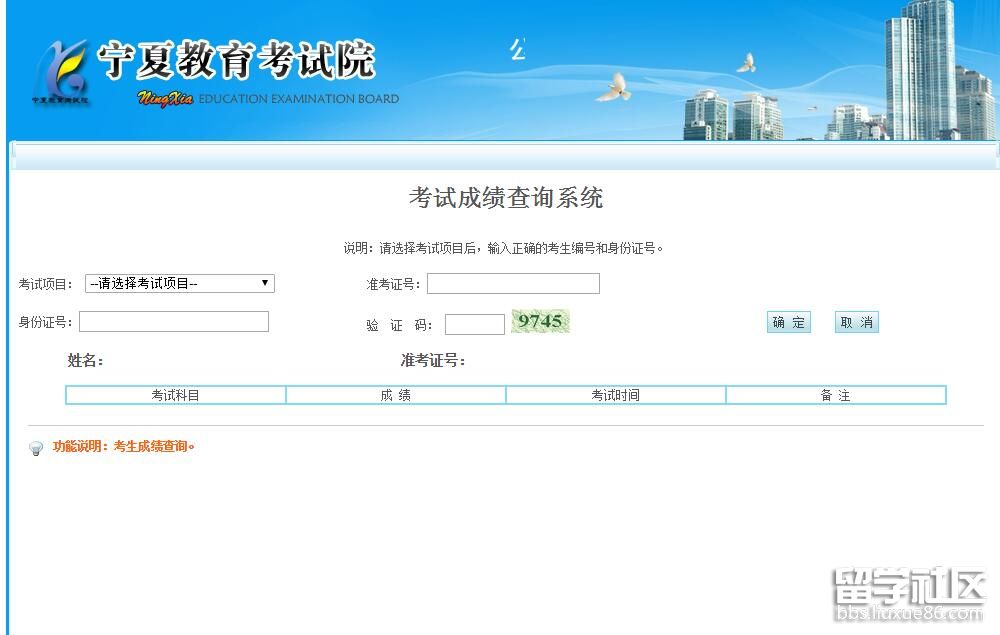The height and width of the screenshot is (635, 1000).
Task: Click the large white dove in banner
Action: [x=614, y=88]
